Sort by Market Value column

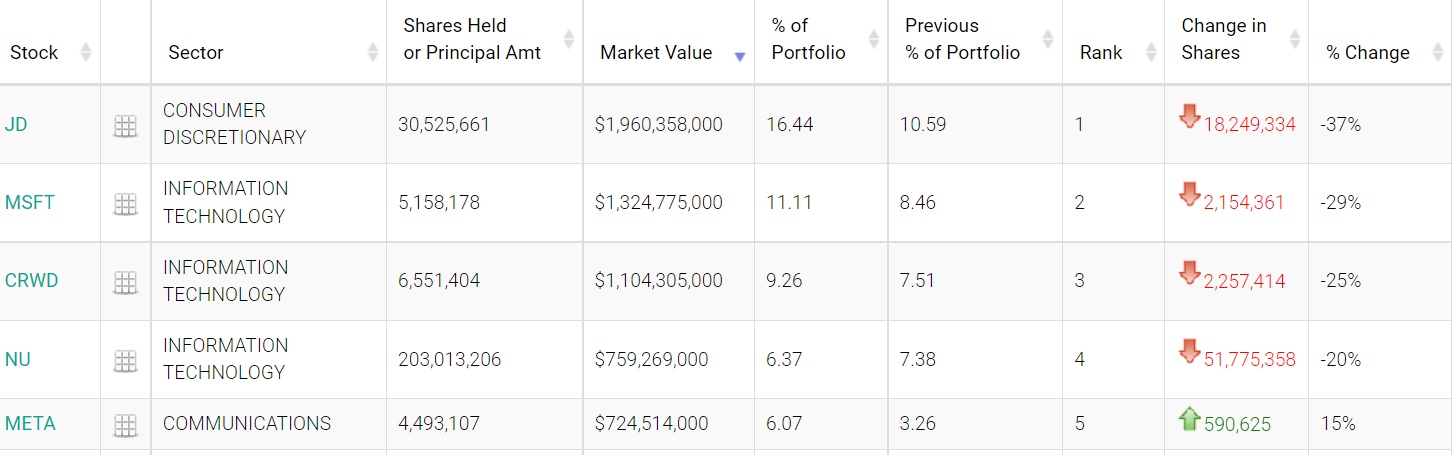[656, 52]
